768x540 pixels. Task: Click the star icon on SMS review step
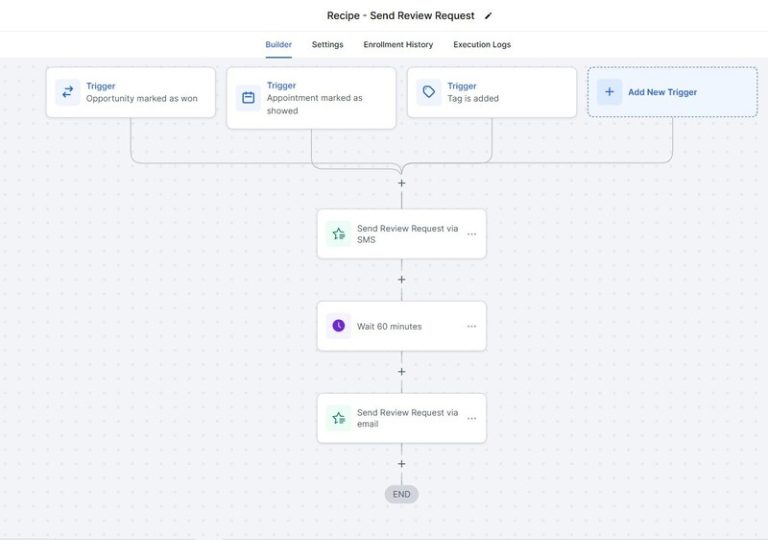click(x=338, y=234)
